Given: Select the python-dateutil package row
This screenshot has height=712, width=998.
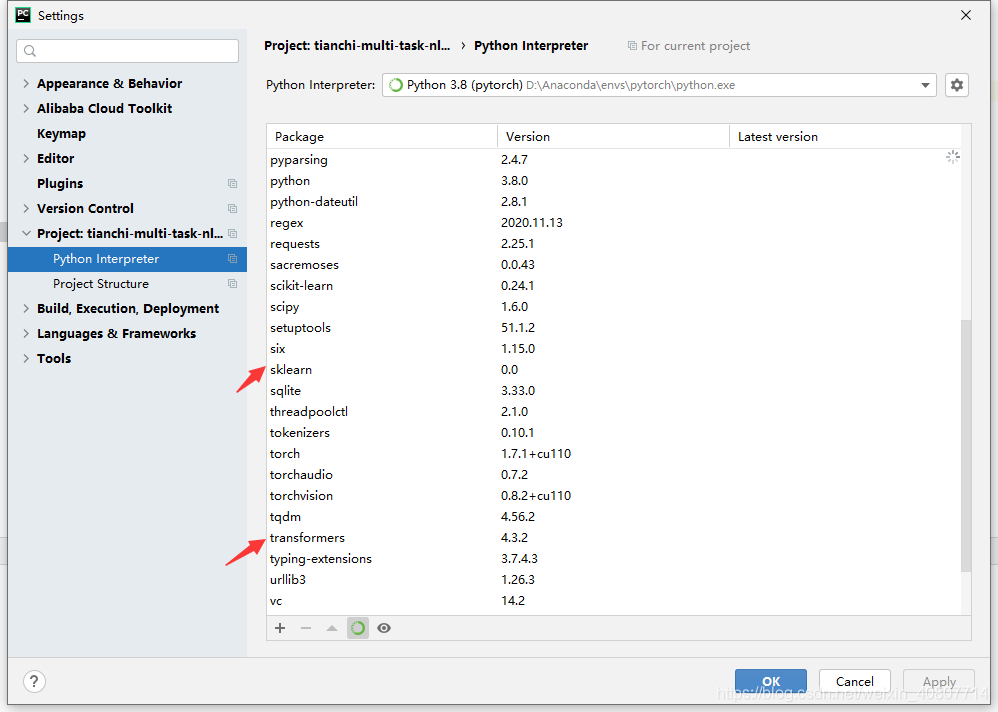Looking at the screenshot, I should (x=614, y=202).
